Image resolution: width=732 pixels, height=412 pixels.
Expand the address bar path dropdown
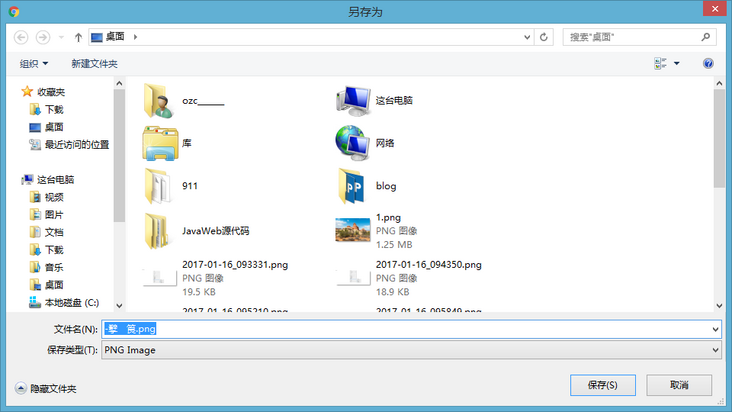pyautogui.click(x=527, y=37)
